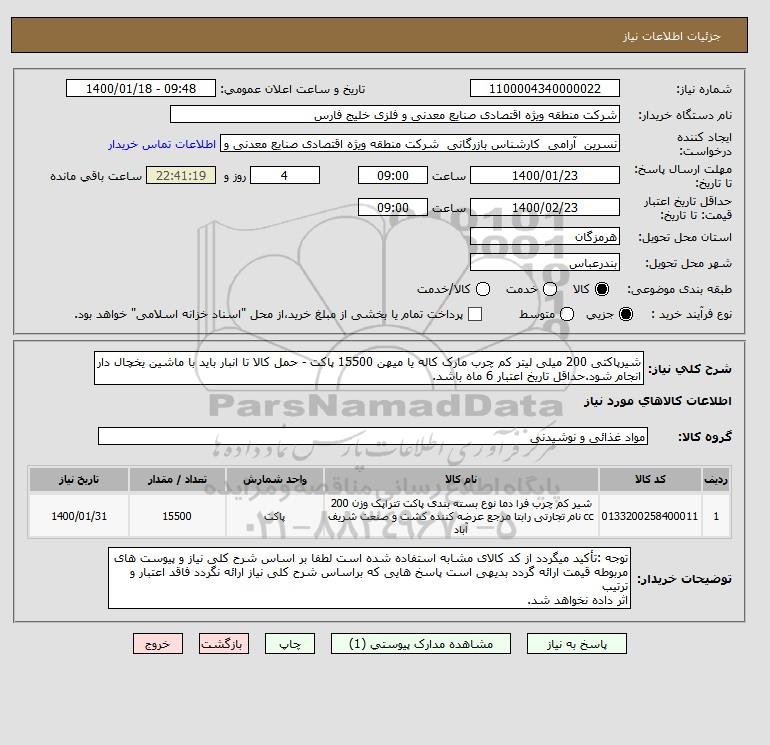770x745 pixels.
Task: Click the response deadline date 1400/01/23
Action: coord(545,175)
